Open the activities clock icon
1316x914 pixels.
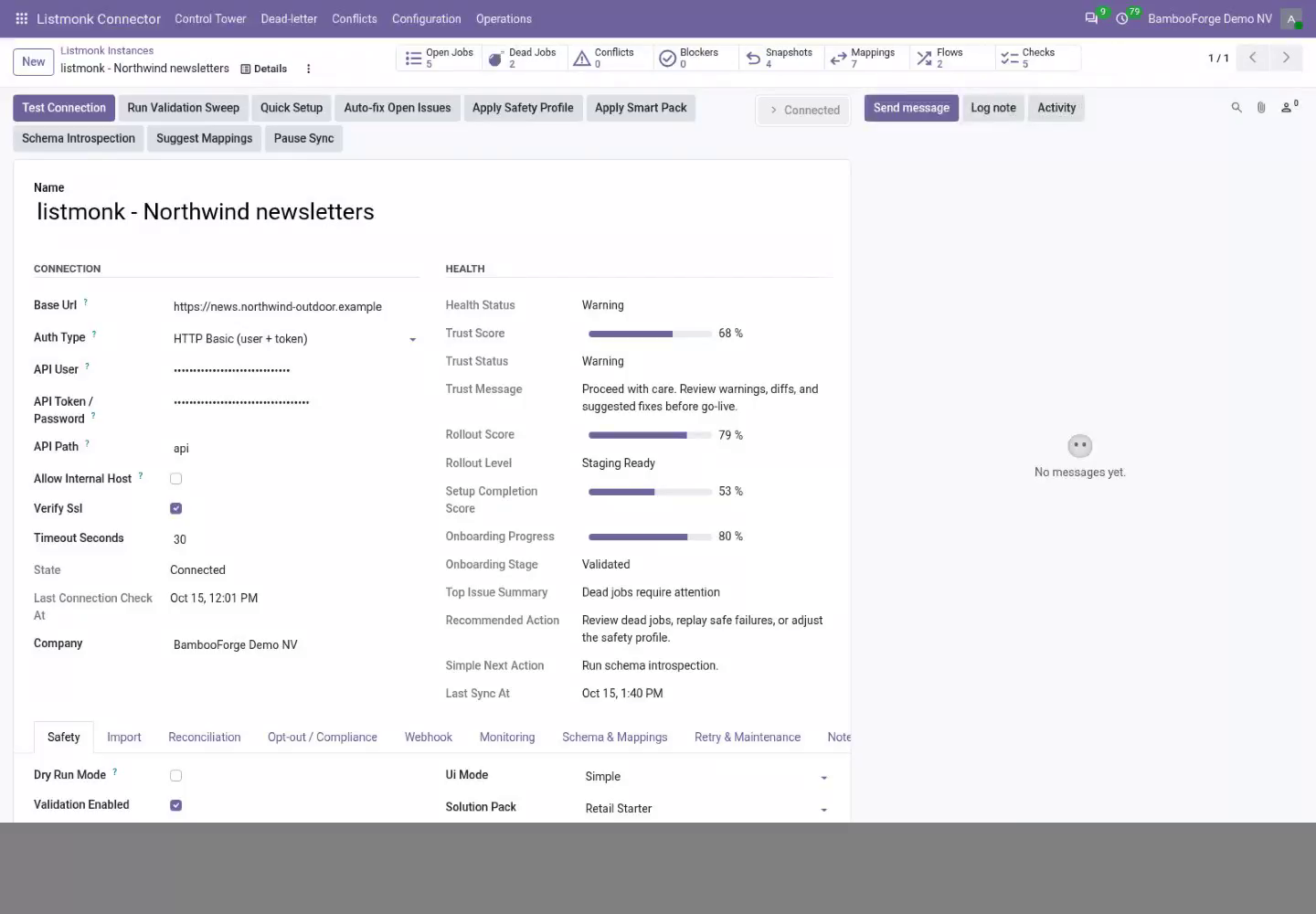click(x=1122, y=18)
